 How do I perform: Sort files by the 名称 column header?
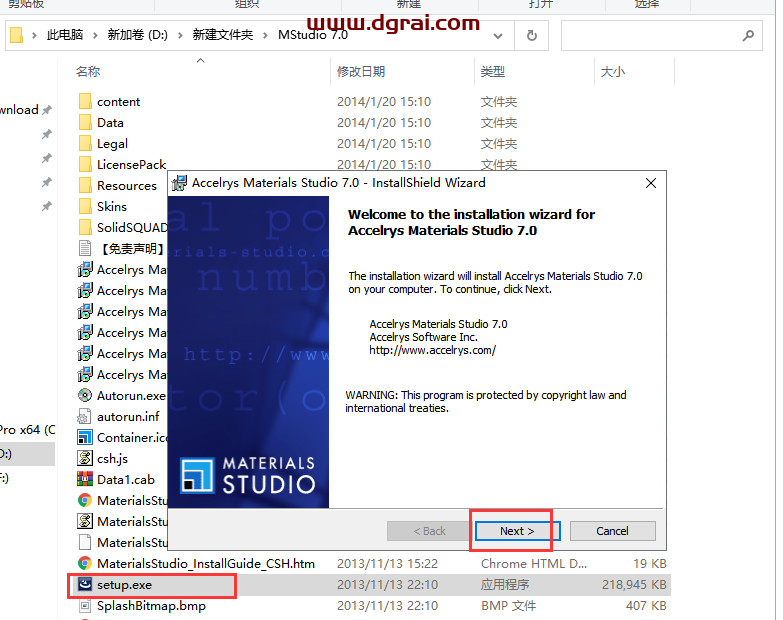coord(88,71)
